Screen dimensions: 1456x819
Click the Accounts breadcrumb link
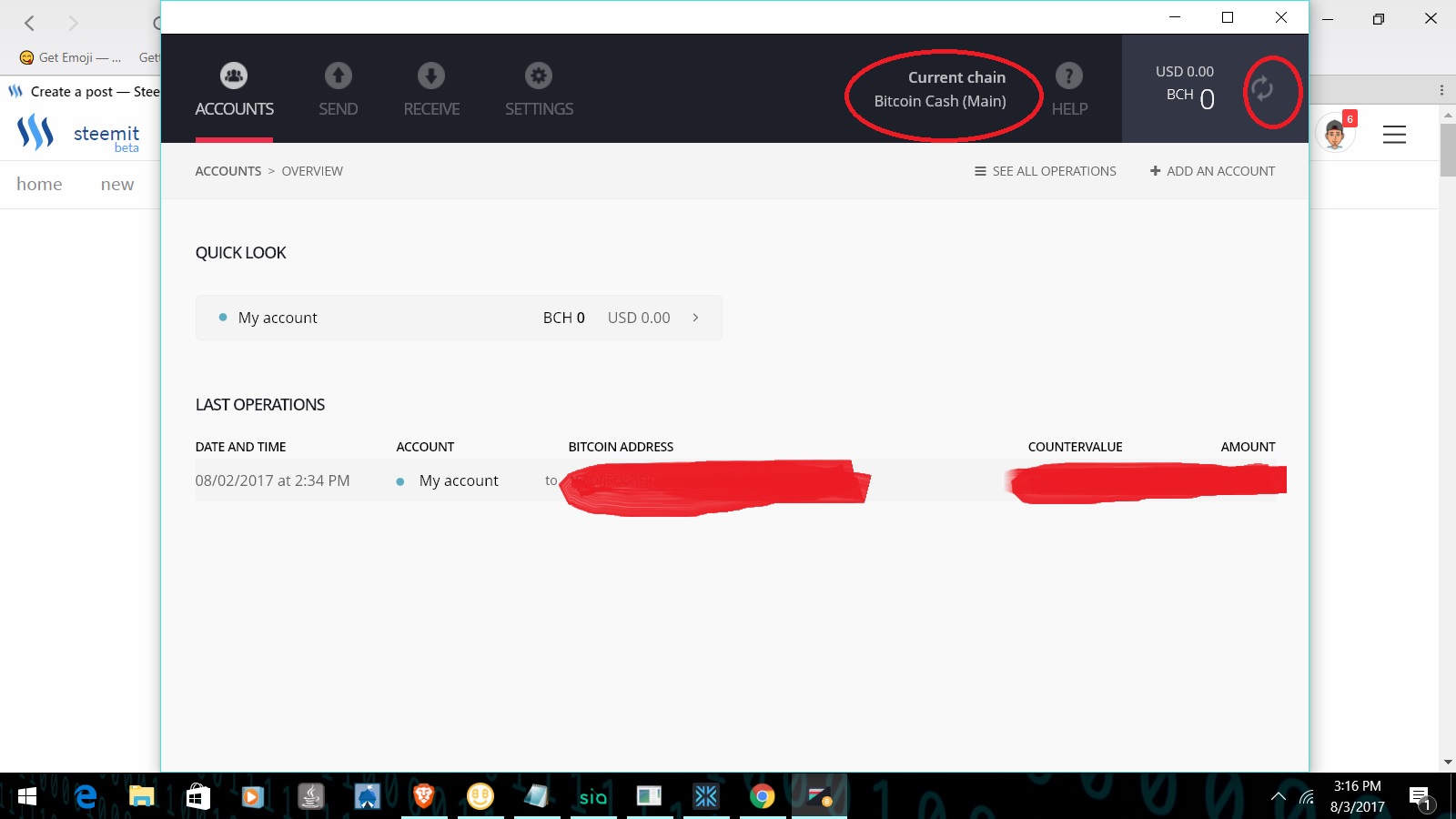click(x=228, y=171)
